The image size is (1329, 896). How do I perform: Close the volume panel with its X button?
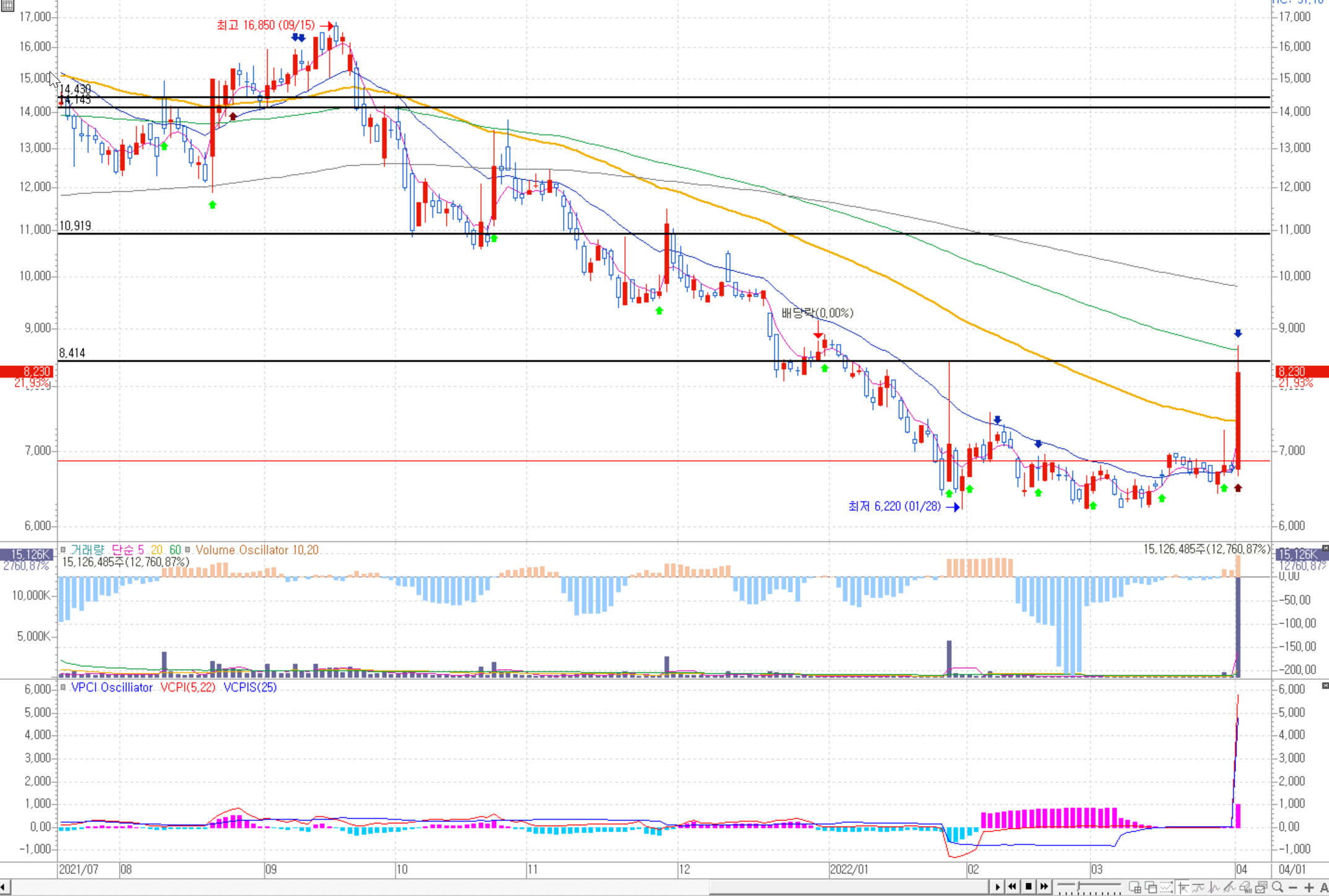pos(1325,548)
